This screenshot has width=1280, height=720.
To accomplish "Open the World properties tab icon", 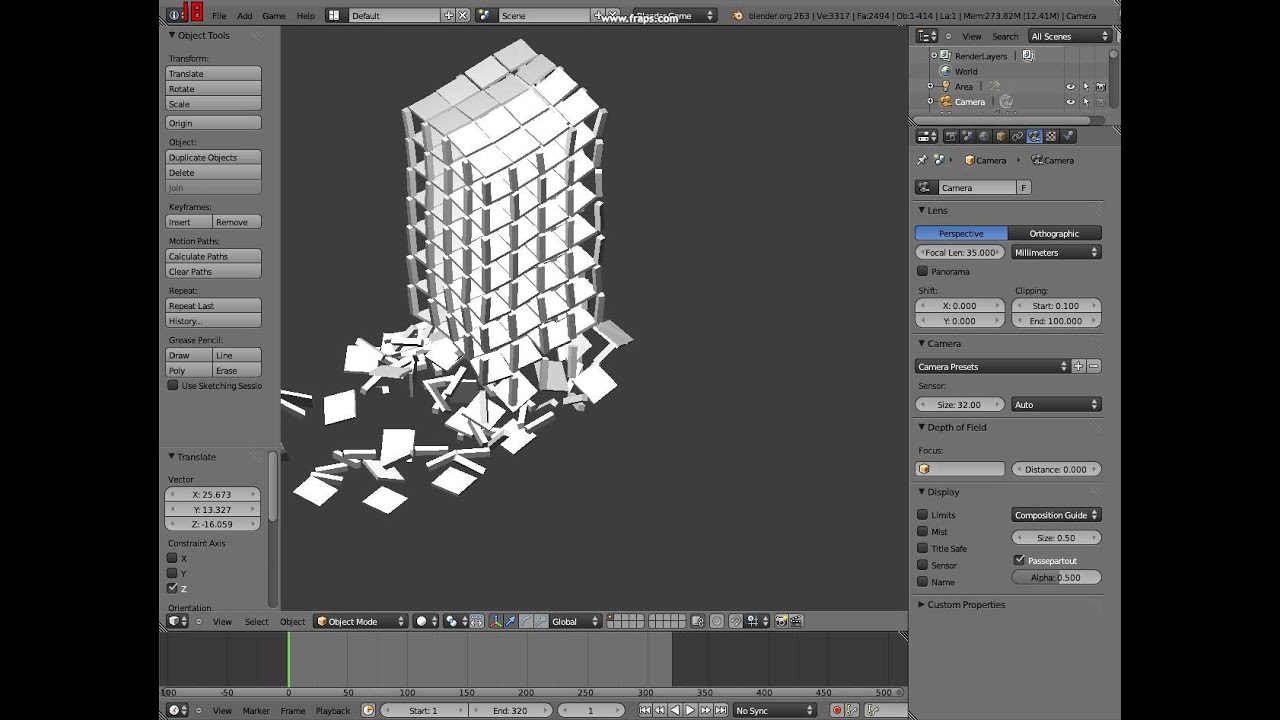I will (984, 136).
